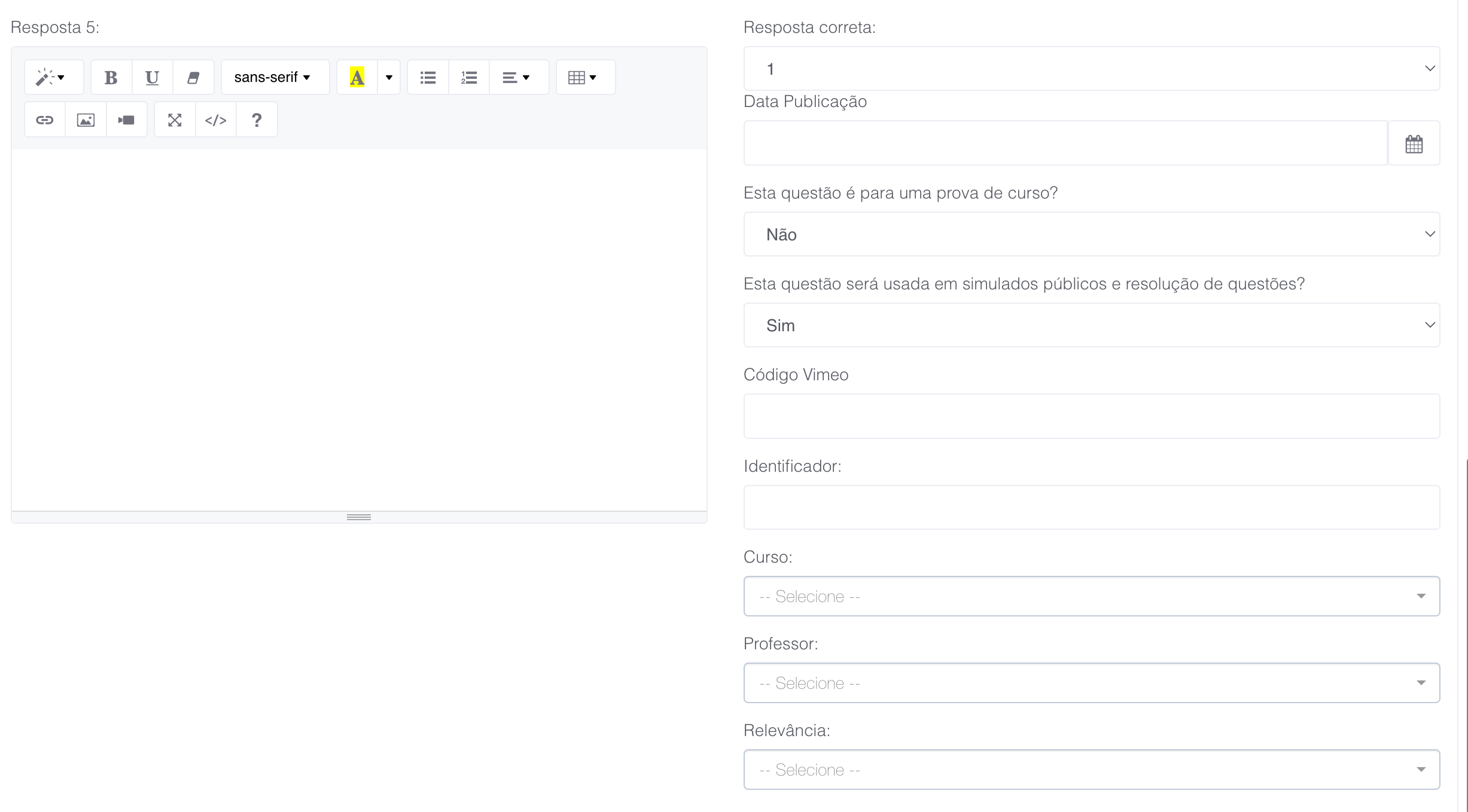
Task: Click the editor resize handle bar
Action: click(359, 517)
